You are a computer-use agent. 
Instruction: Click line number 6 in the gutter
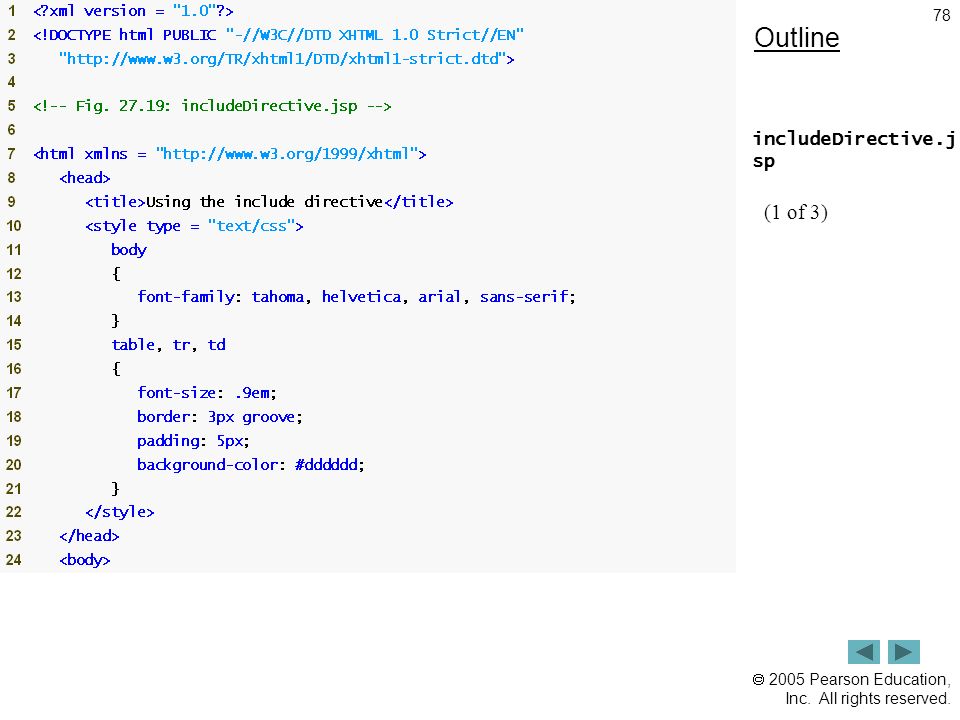12,130
